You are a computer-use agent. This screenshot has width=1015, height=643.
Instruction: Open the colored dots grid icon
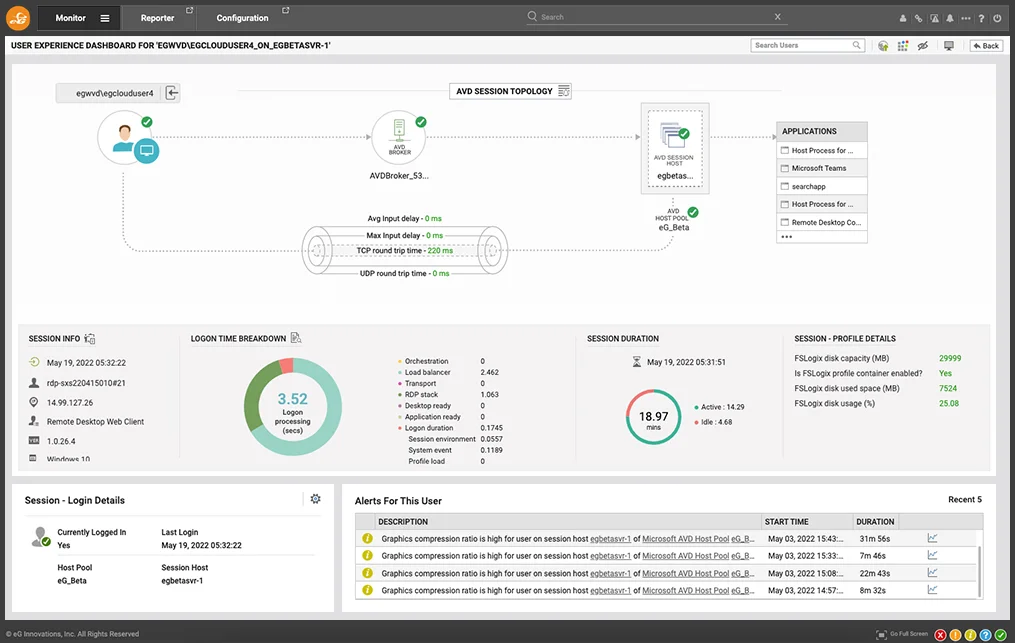pos(902,46)
